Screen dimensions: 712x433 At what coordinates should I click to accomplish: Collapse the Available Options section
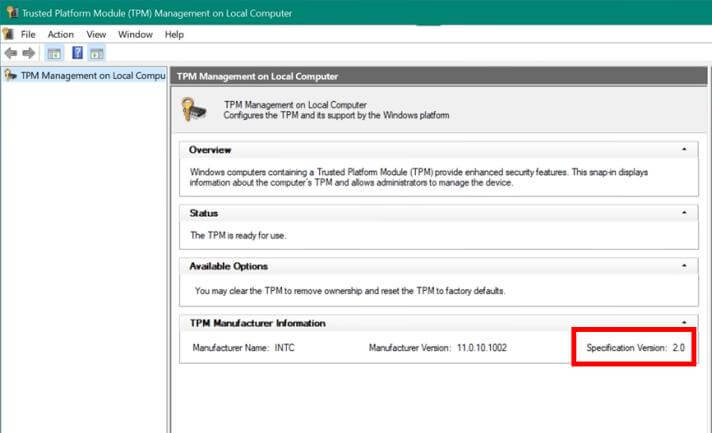click(x=683, y=266)
